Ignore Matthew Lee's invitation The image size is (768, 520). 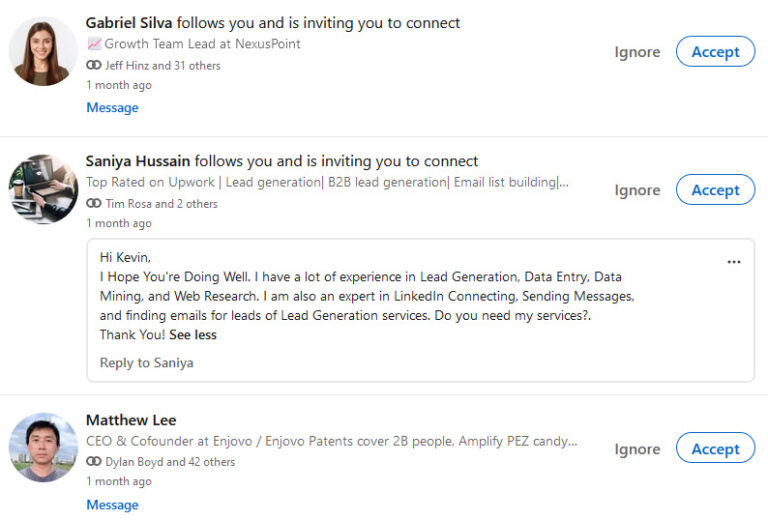coord(637,449)
